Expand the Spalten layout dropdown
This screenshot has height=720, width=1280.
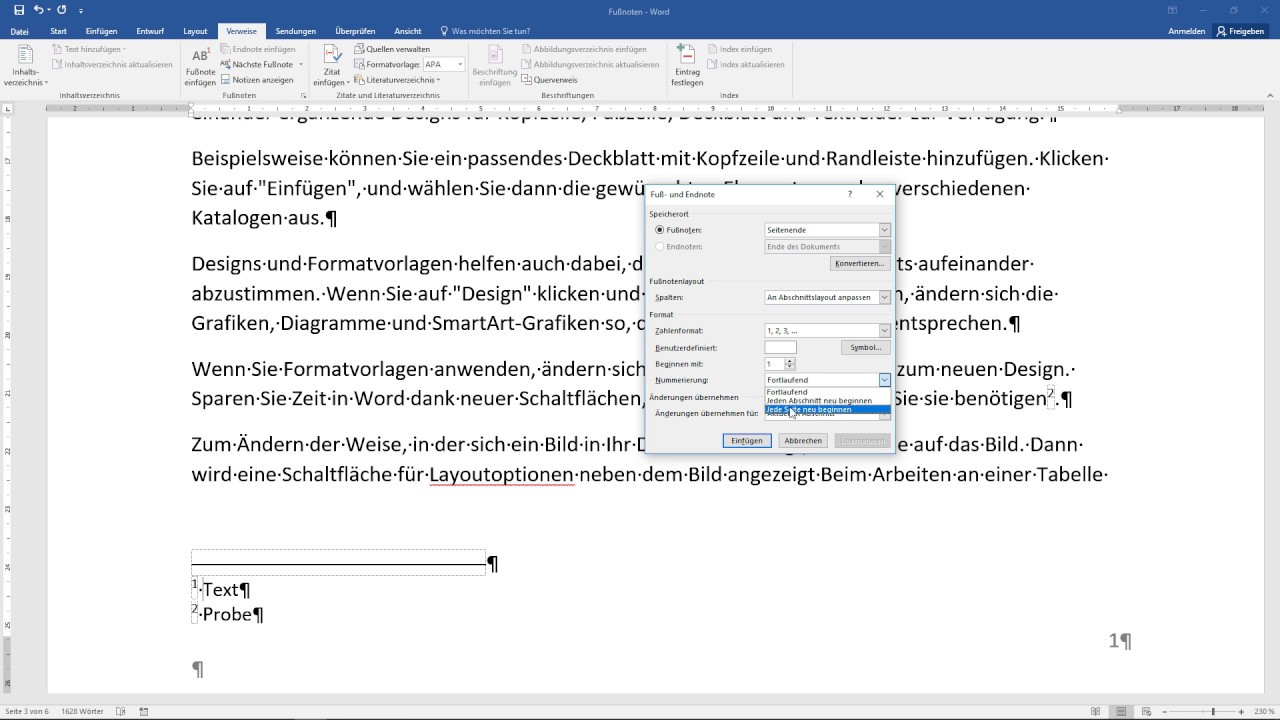coord(884,297)
